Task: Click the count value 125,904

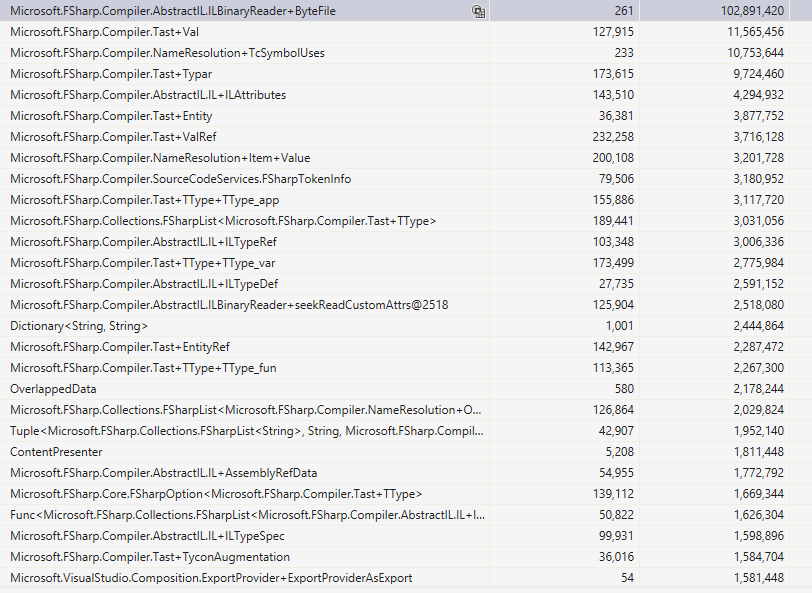Action: click(613, 305)
